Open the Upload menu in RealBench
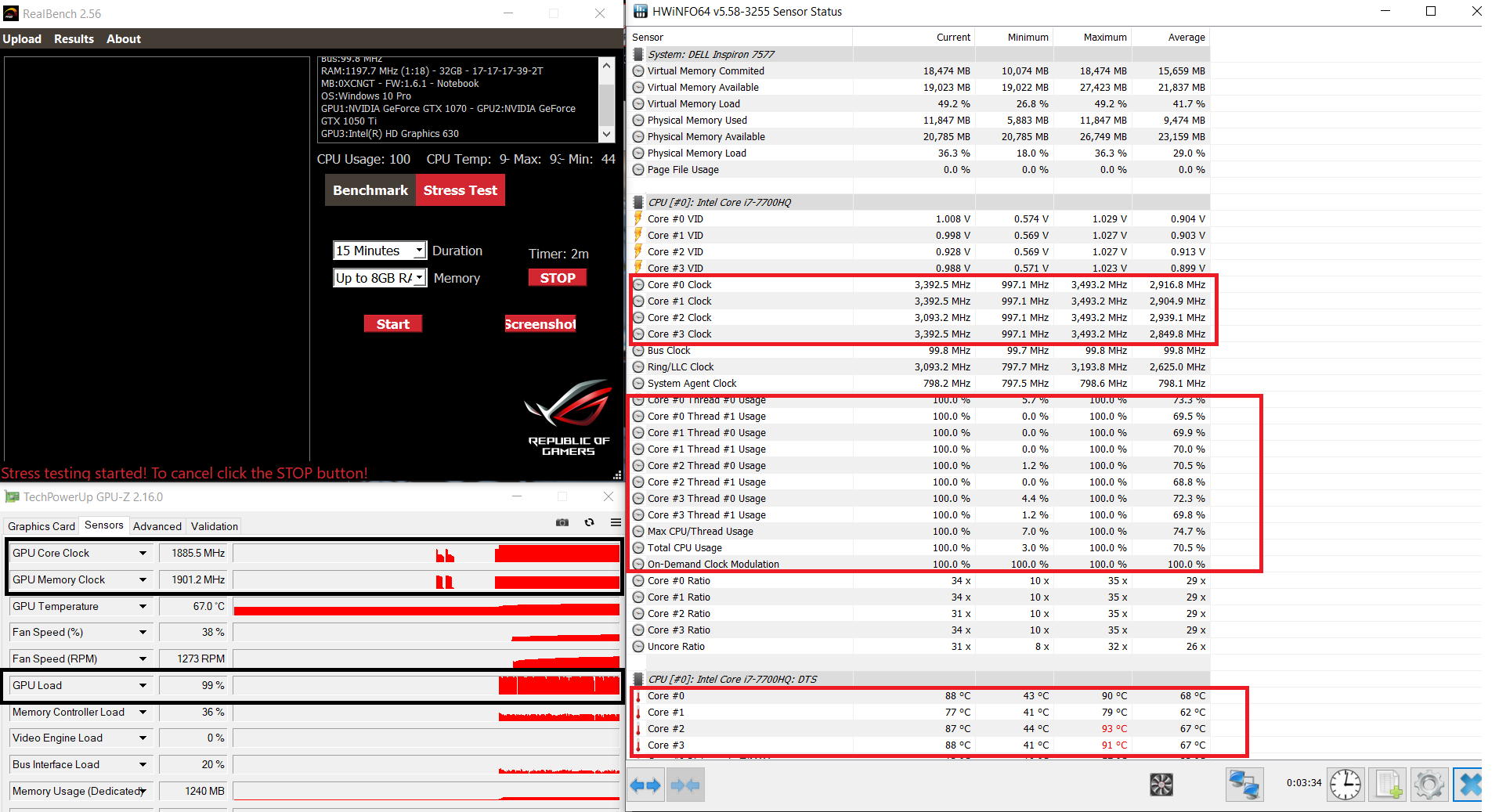Screen dimensions: 1499x812 (22, 38)
